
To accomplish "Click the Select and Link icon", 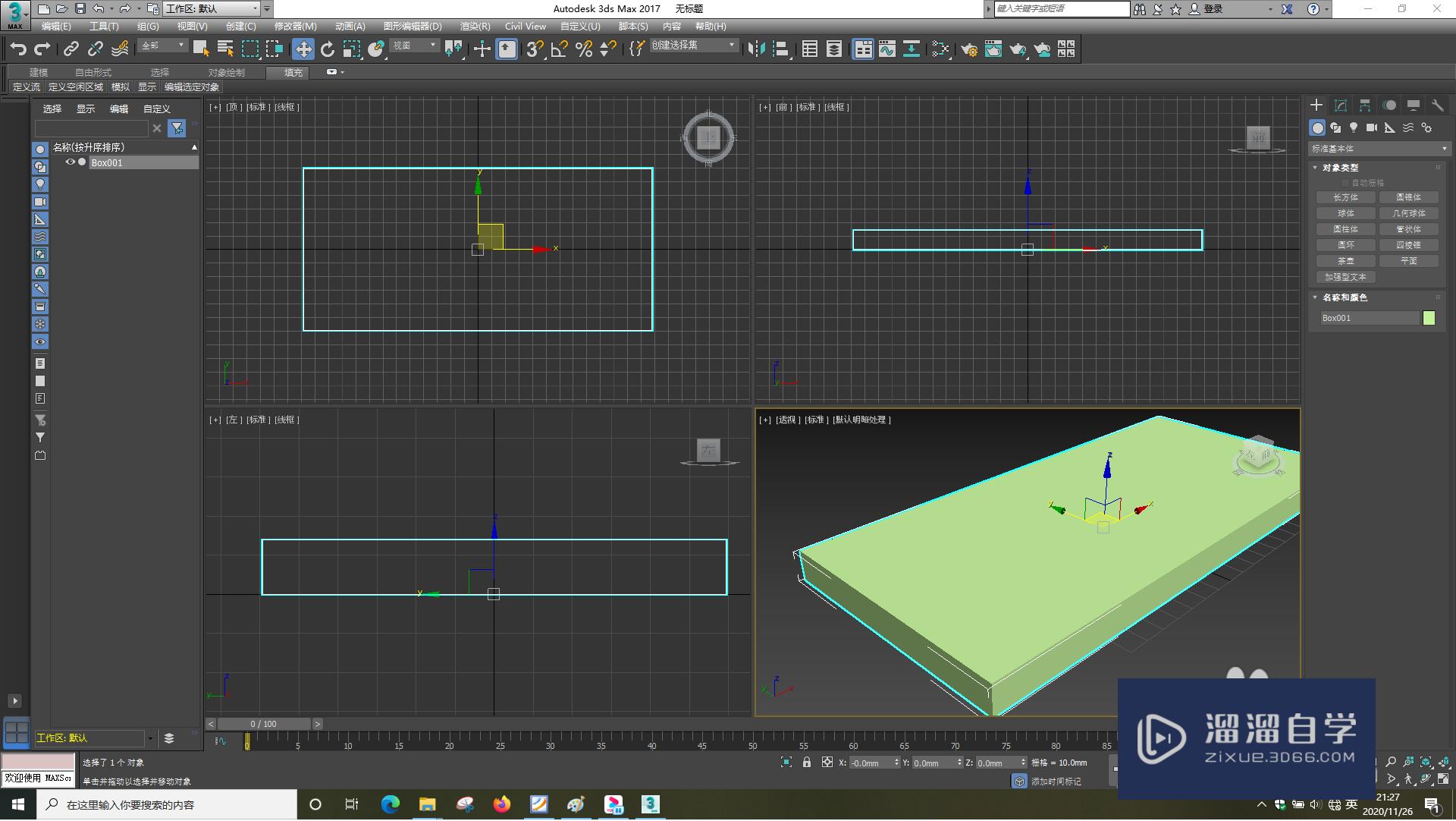I will [71, 49].
